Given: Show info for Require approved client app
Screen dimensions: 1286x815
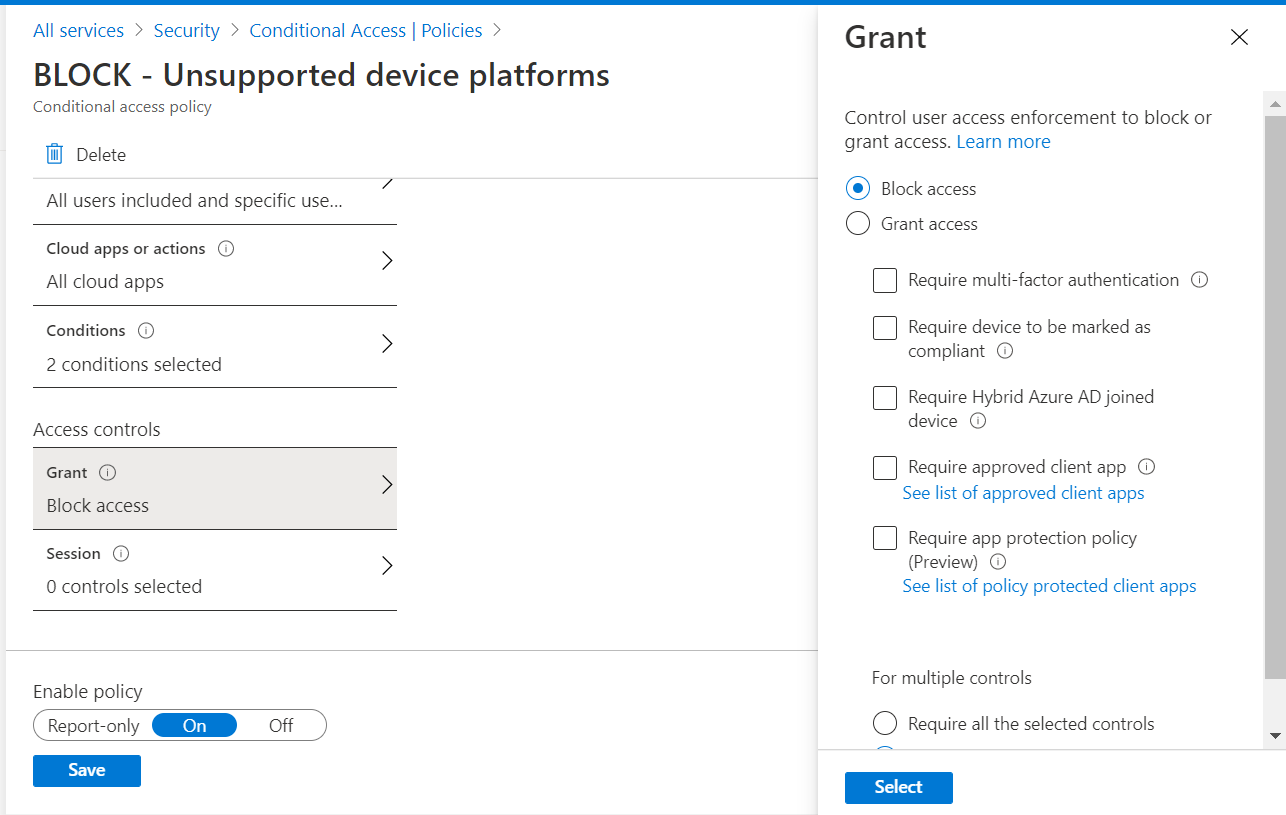Looking at the screenshot, I should [x=1147, y=467].
